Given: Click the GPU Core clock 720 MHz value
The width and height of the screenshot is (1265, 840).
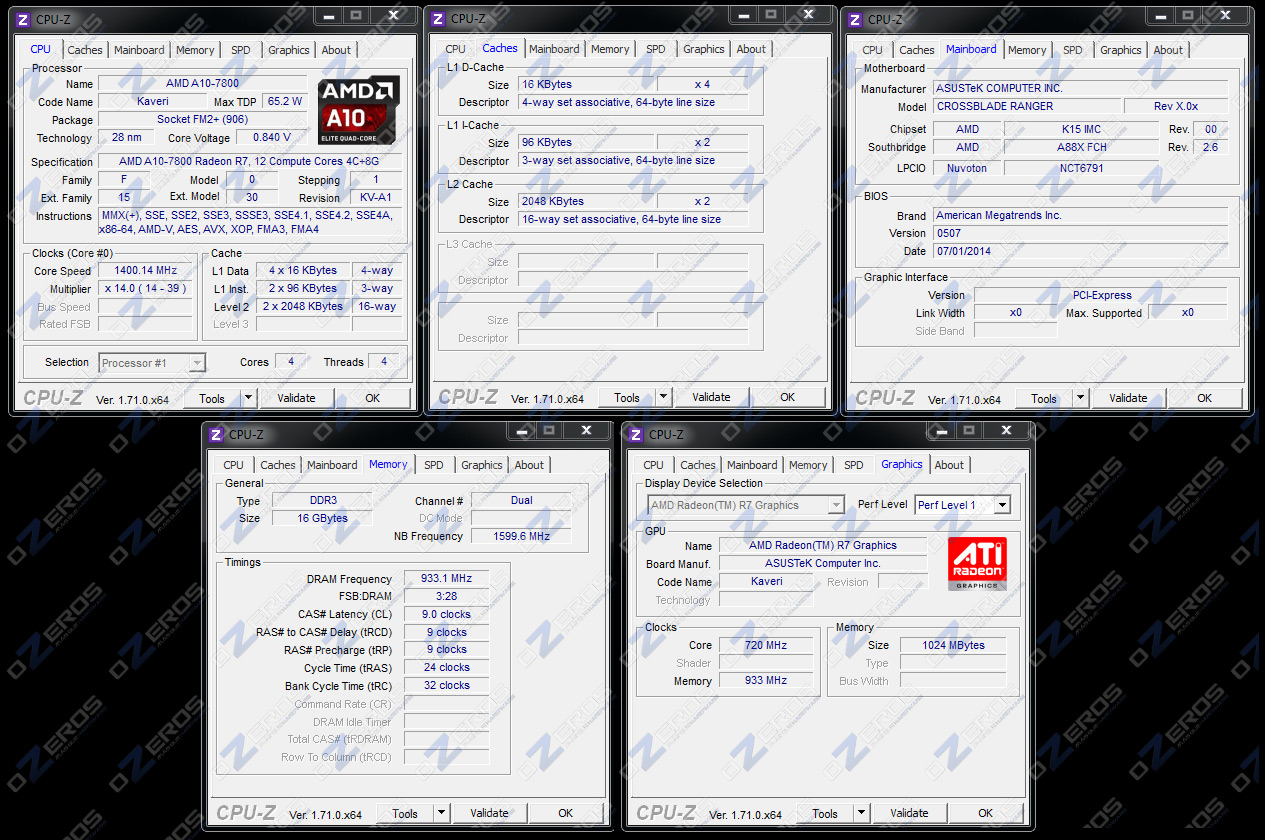Looking at the screenshot, I should [x=766, y=645].
